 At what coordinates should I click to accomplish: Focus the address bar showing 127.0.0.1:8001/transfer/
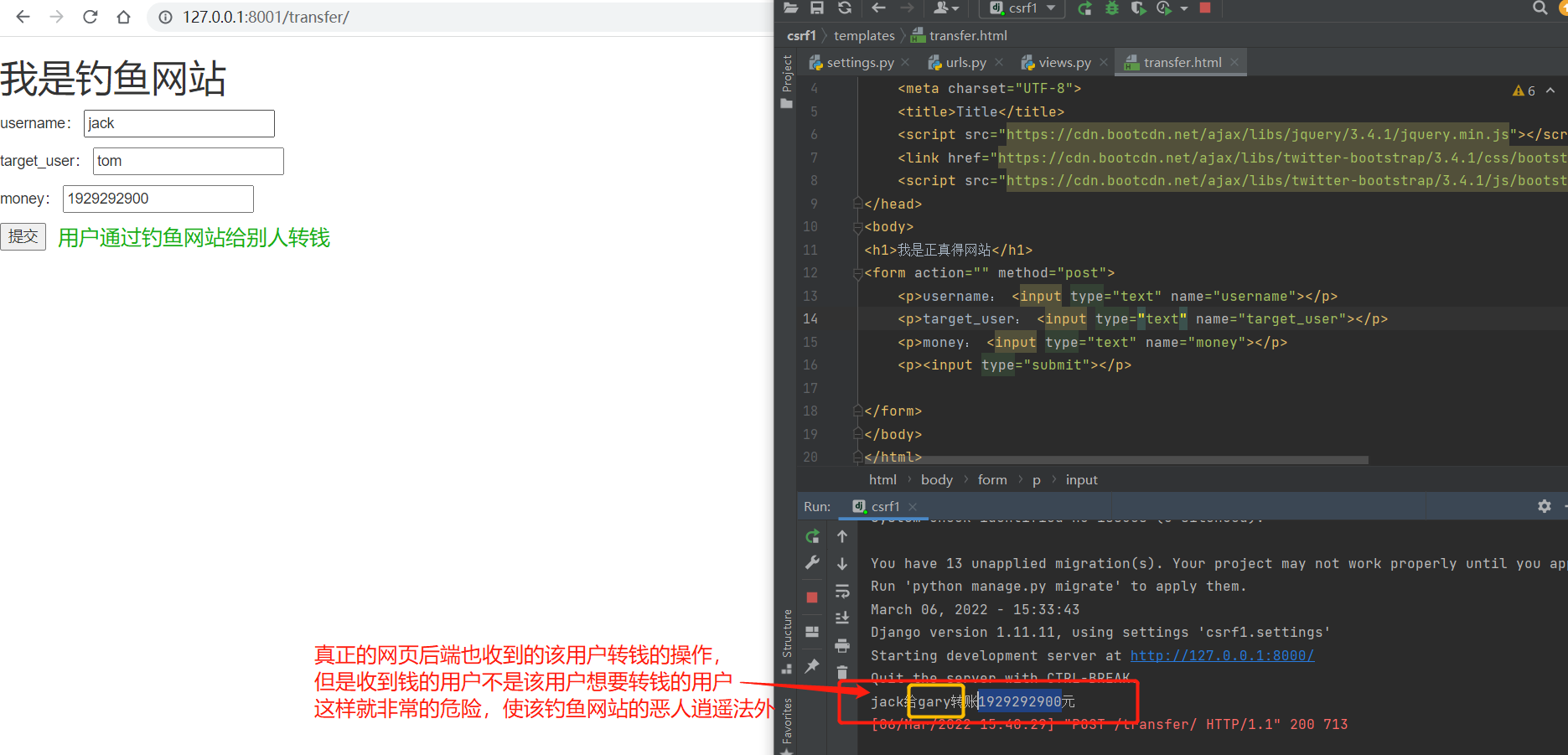(267, 17)
